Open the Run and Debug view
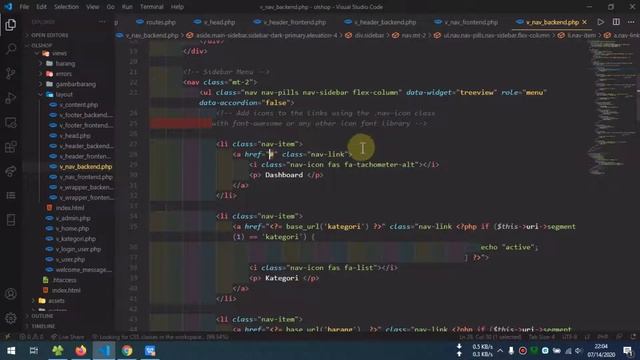The width and height of the screenshot is (640, 360). pyautogui.click(x=11, y=98)
